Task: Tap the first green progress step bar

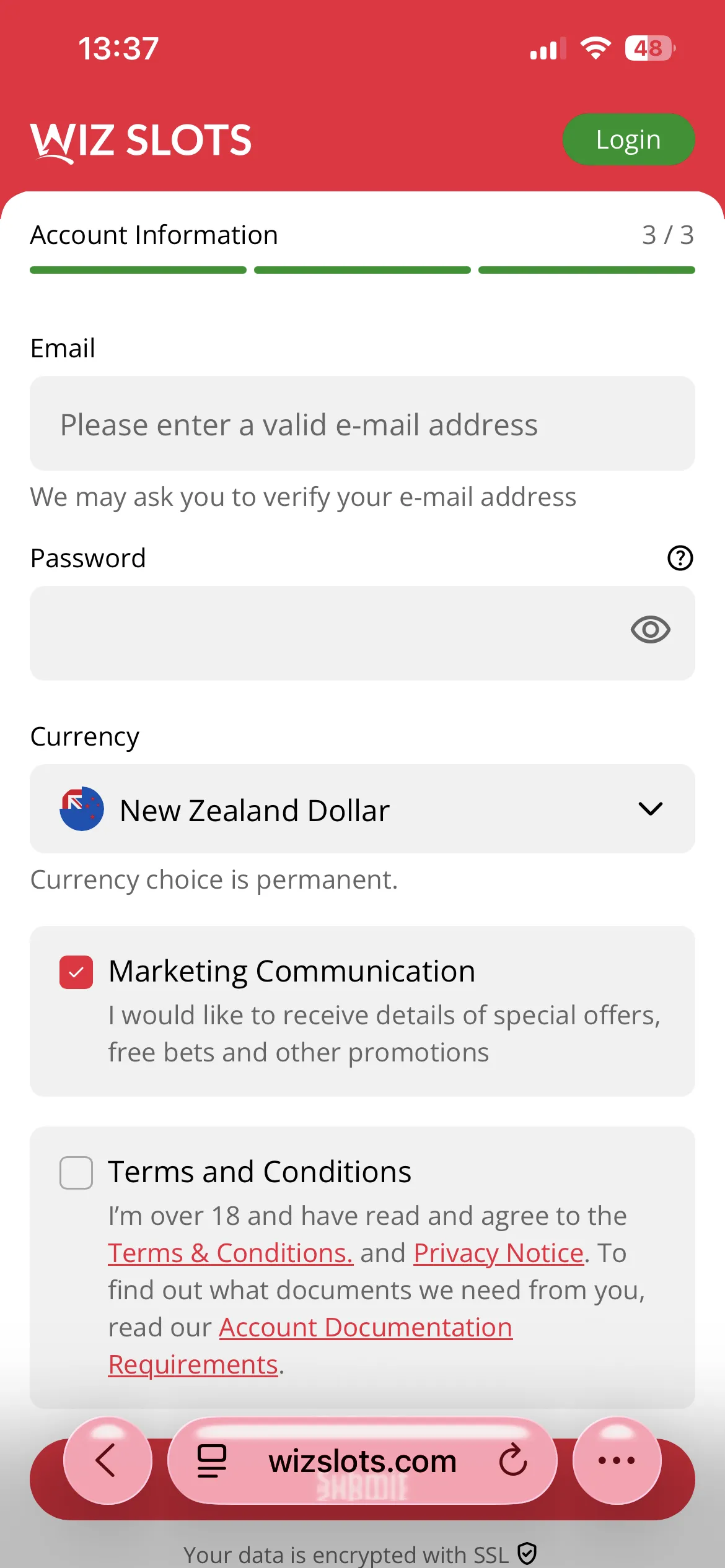Action: click(x=138, y=270)
